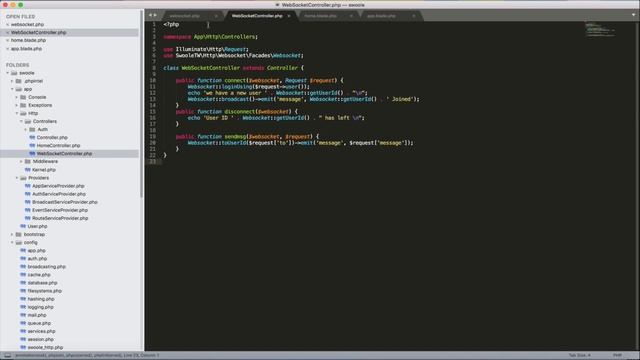
Task: Go to next tab with right arrow
Action: coord(155,15)
